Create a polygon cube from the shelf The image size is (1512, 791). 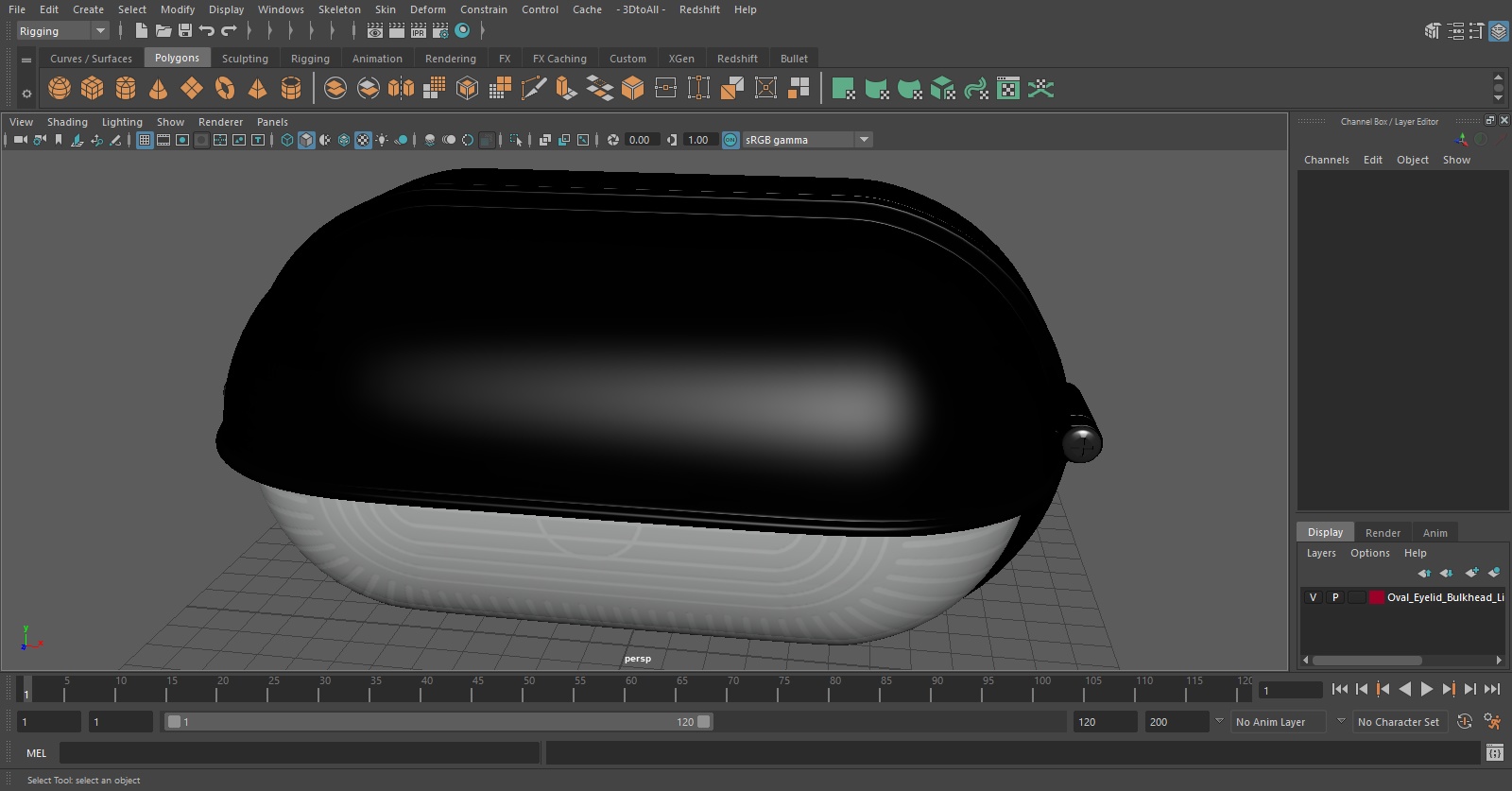93,89
